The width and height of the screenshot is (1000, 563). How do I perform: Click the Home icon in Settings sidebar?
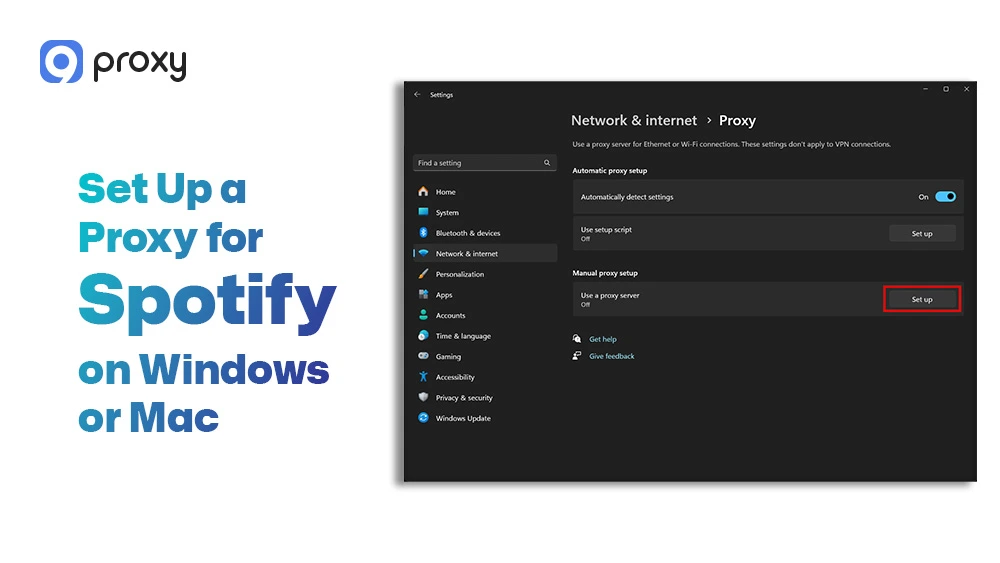[423, 191]
